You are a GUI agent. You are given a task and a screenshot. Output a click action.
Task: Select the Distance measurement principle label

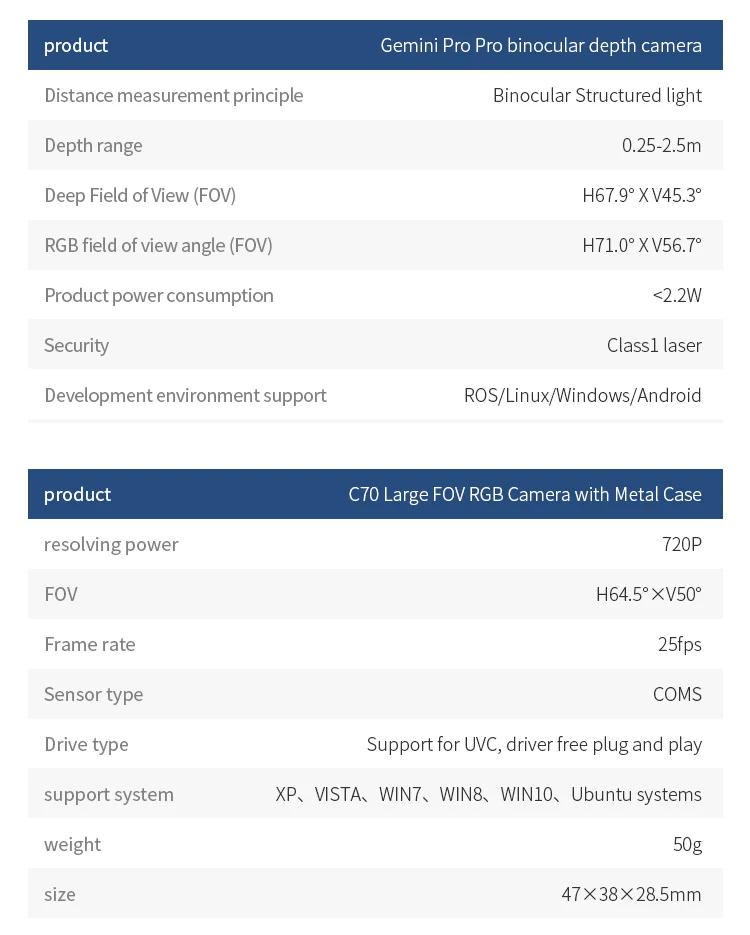(173, 95)
